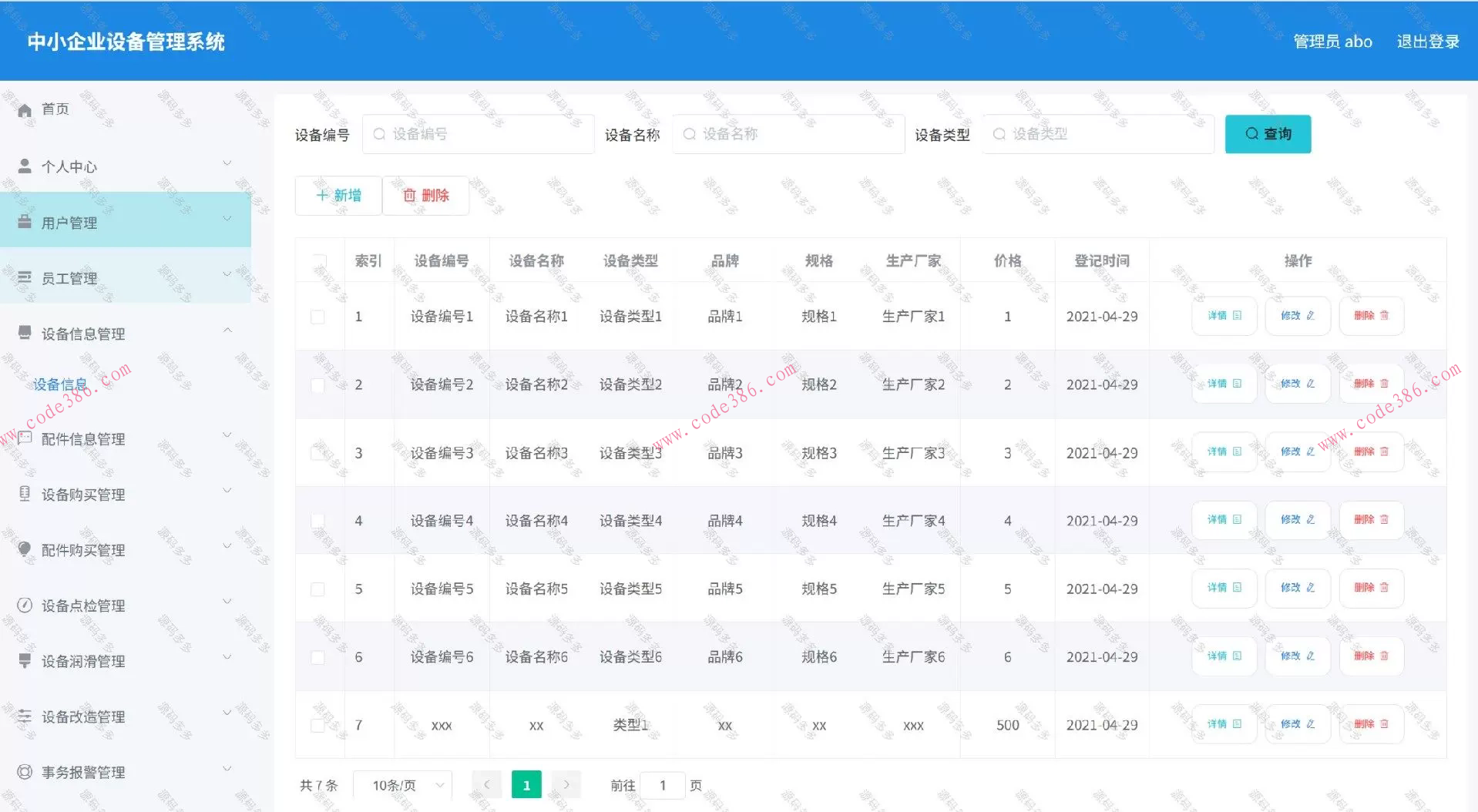Expand the 设备购买管理 menu chevron
The width and height of the screenshot is (1478, 812).
click(227, 491)
